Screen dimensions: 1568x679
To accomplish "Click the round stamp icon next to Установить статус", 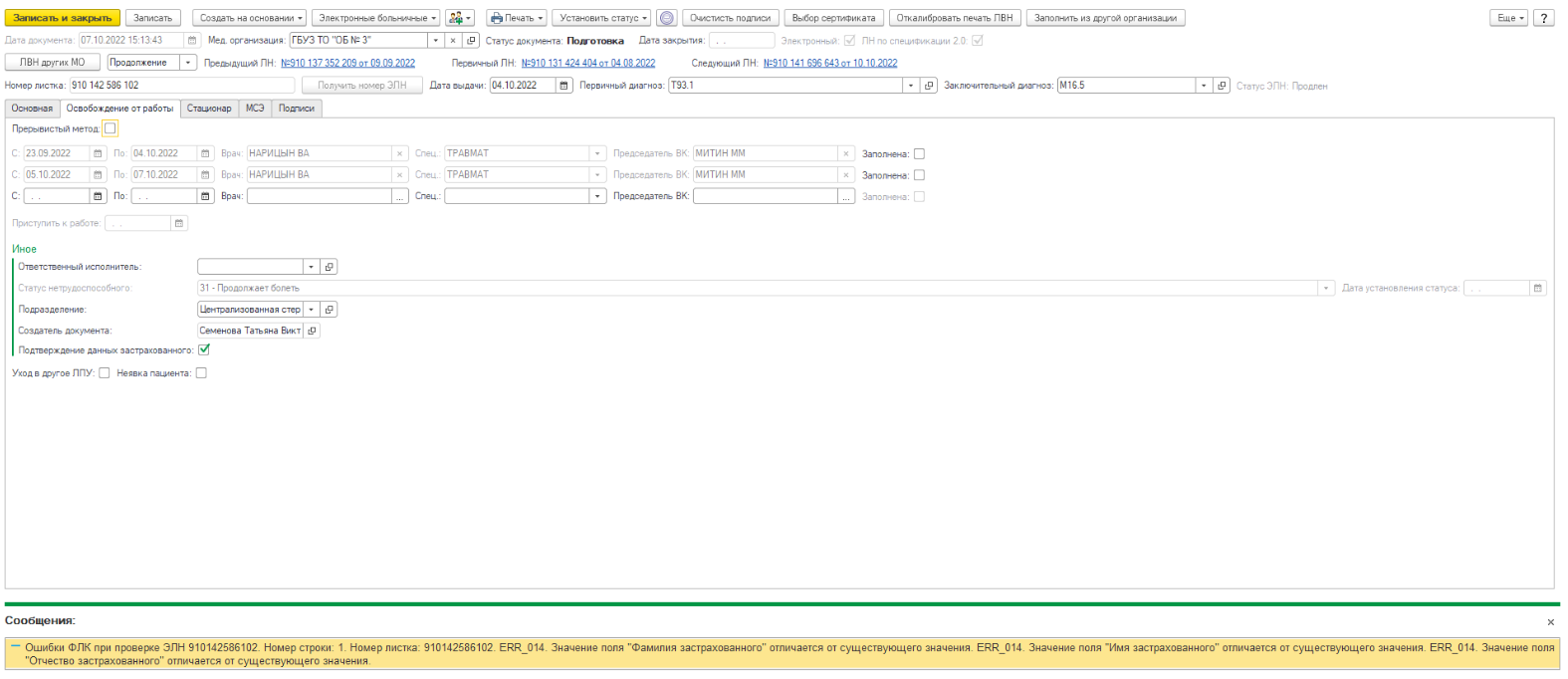I will (x=667, y=18).
